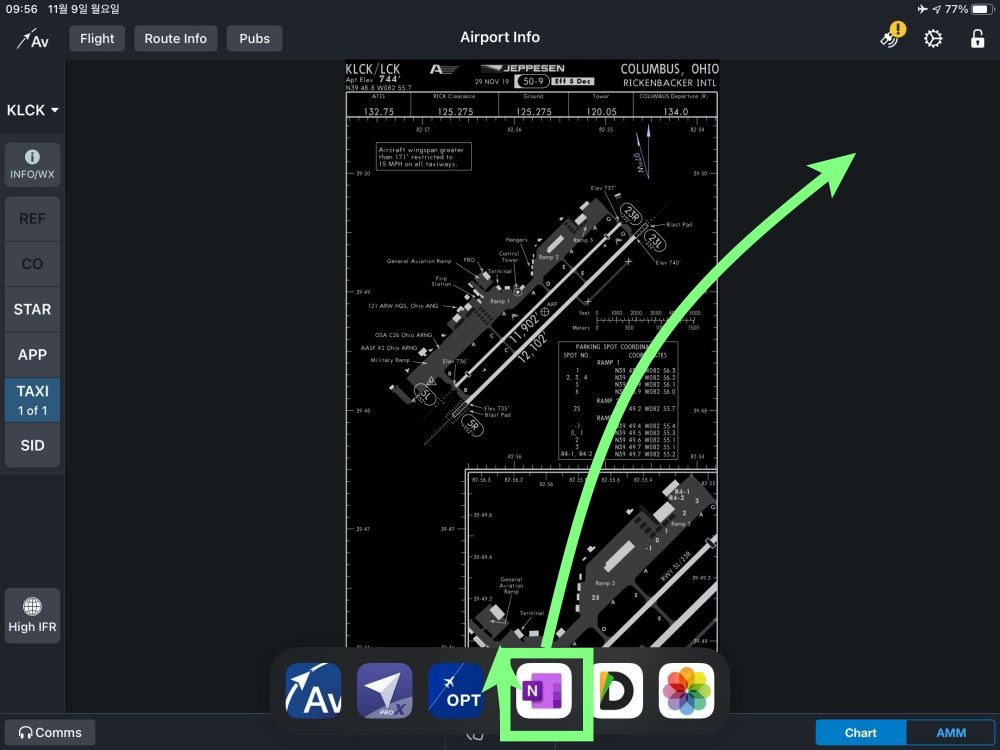This screenshot has width=1000, height=750.
Task: Show INFO/WX airport information
Action: pos(32,165)
